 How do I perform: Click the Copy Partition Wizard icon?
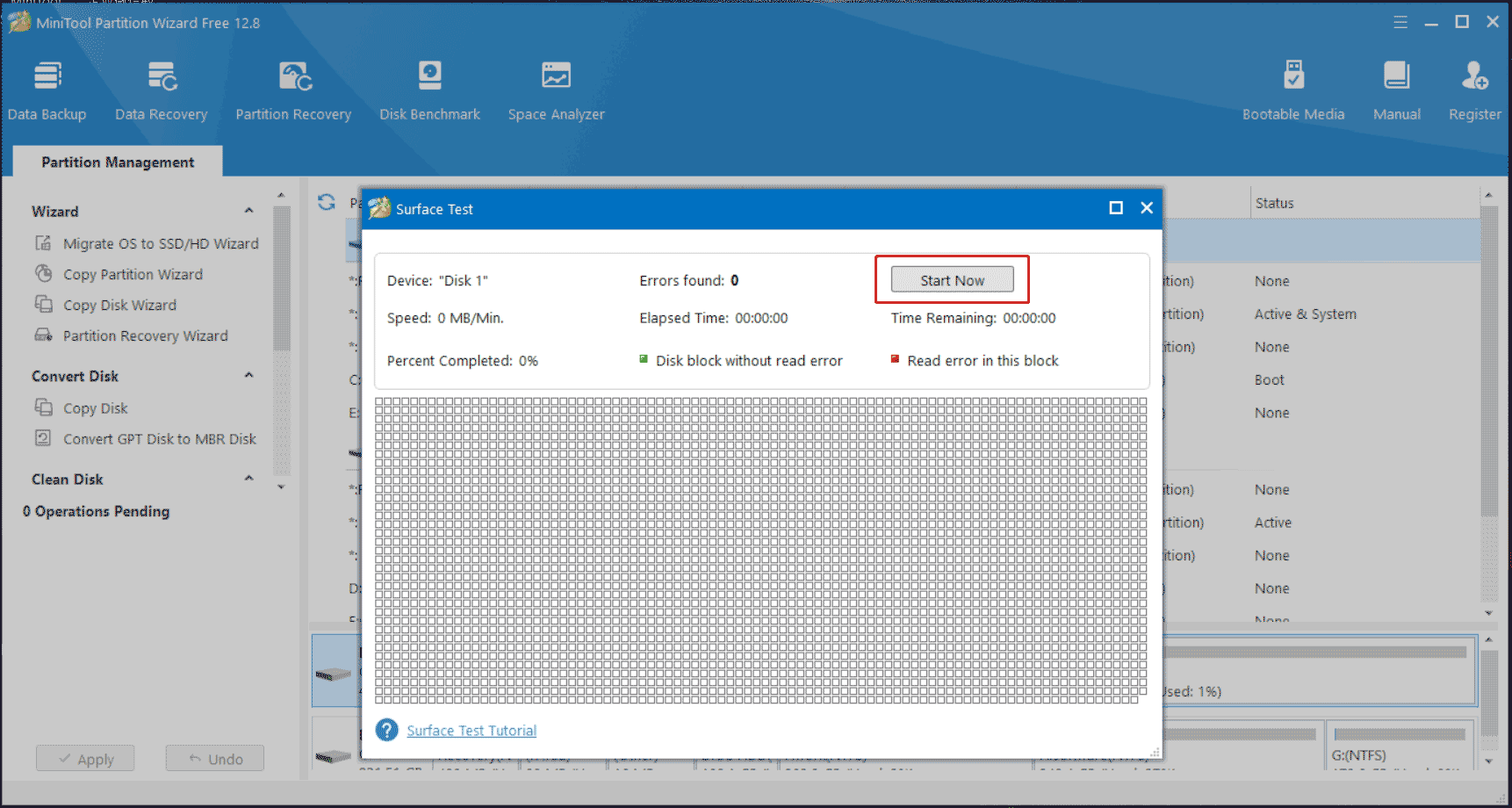[43, 273]
